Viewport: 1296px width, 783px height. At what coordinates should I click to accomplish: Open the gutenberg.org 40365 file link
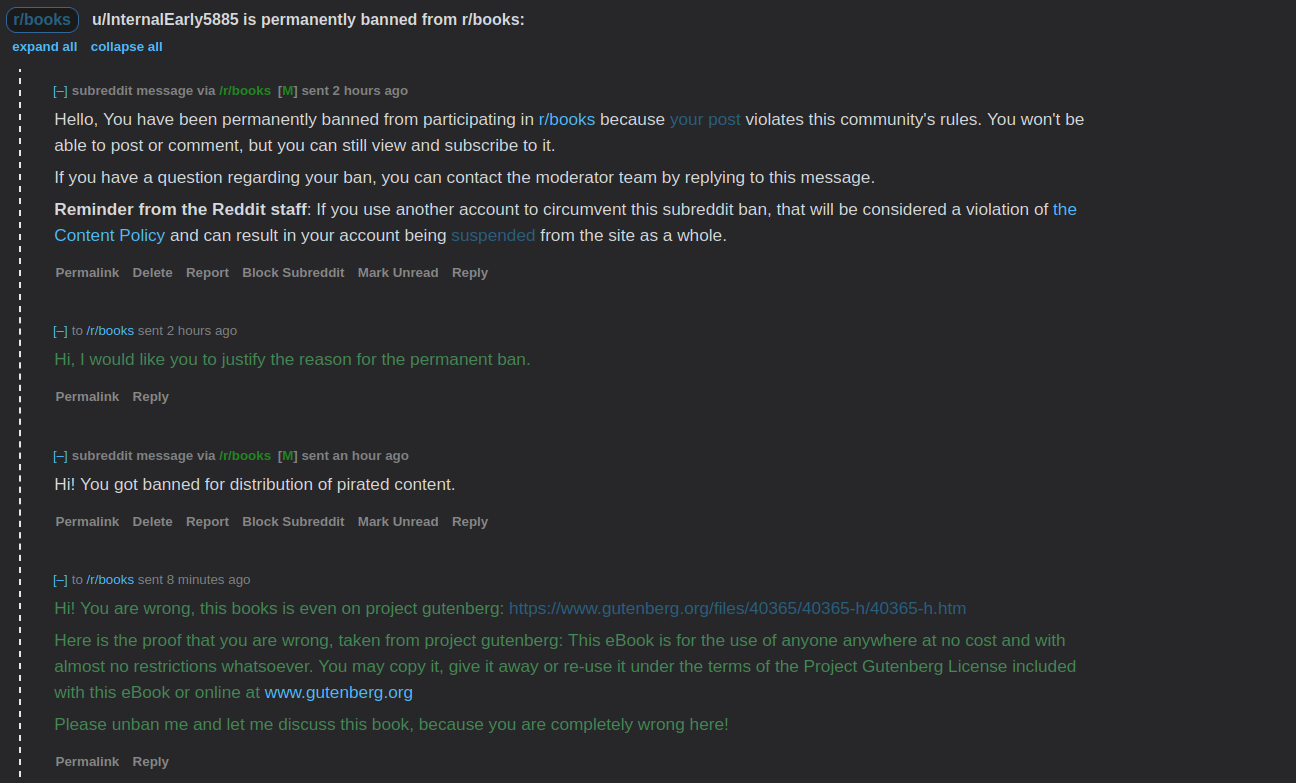click(737, 609)
